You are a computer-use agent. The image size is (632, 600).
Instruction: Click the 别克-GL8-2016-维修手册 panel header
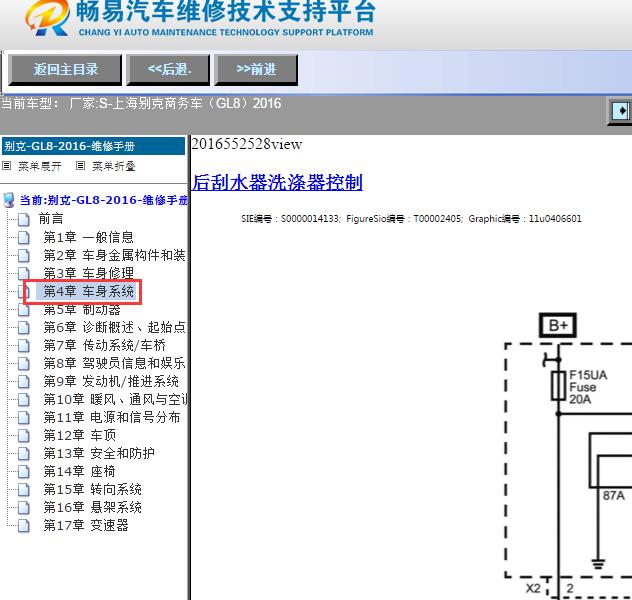pos(94,146)
